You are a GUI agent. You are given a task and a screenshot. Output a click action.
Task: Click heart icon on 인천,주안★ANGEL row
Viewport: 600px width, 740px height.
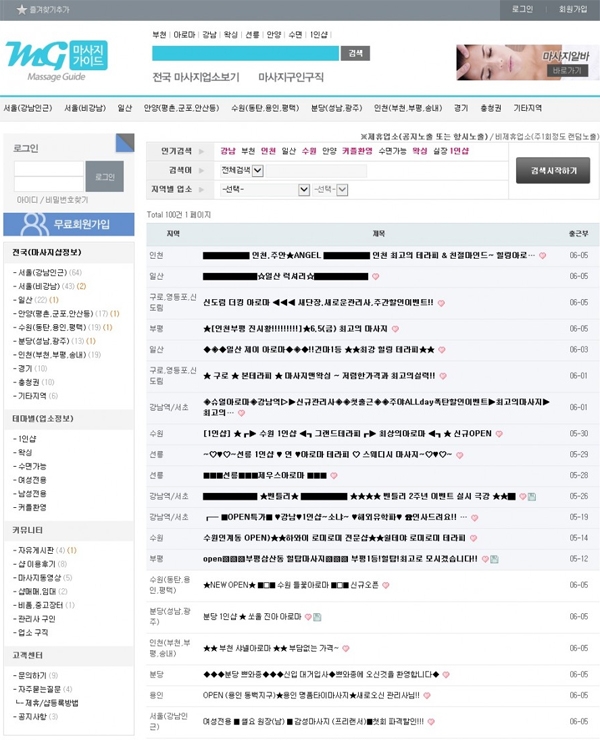tap(543, 256)
